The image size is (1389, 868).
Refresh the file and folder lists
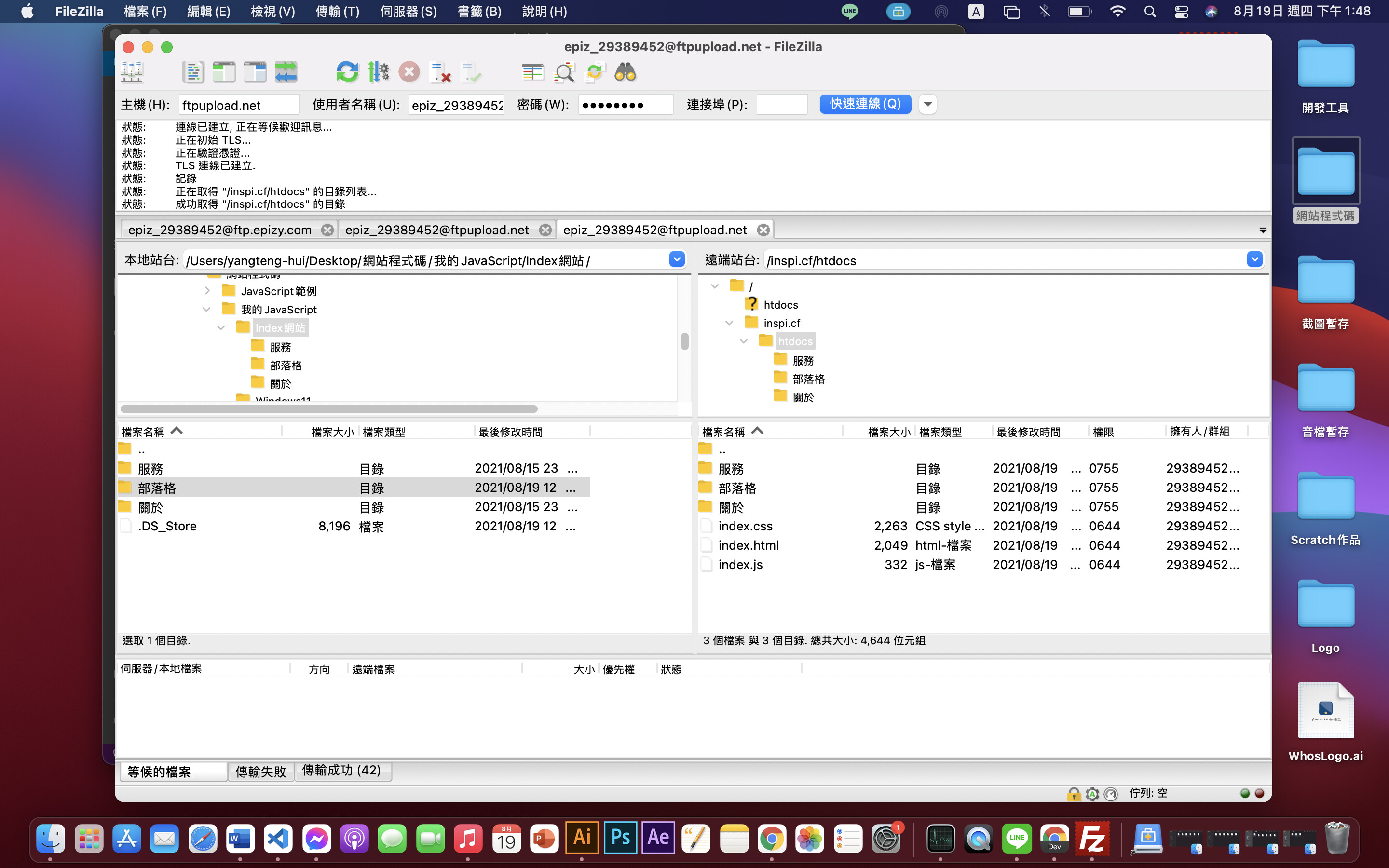(347, 72)
